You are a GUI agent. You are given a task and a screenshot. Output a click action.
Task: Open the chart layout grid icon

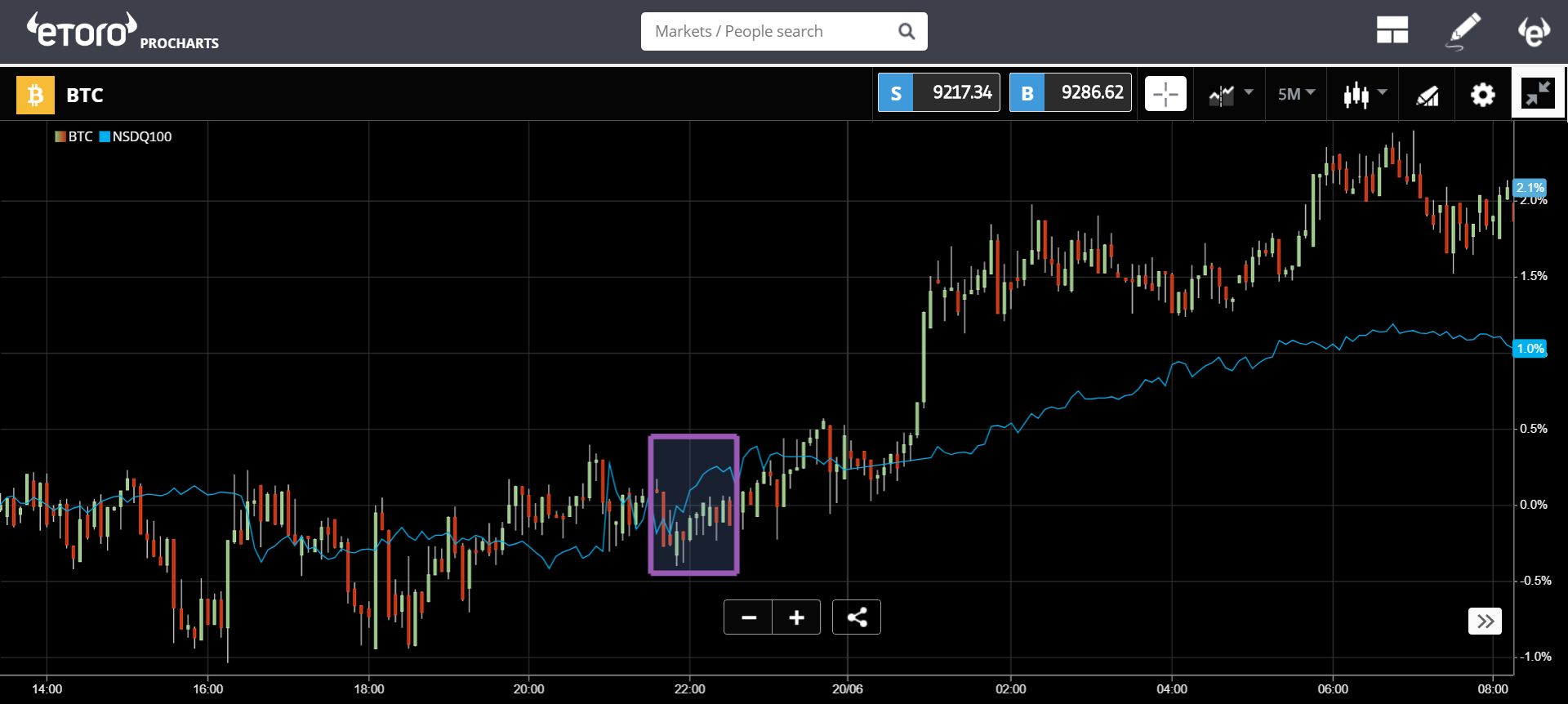pyautogui.click(x=1392, y=30)
